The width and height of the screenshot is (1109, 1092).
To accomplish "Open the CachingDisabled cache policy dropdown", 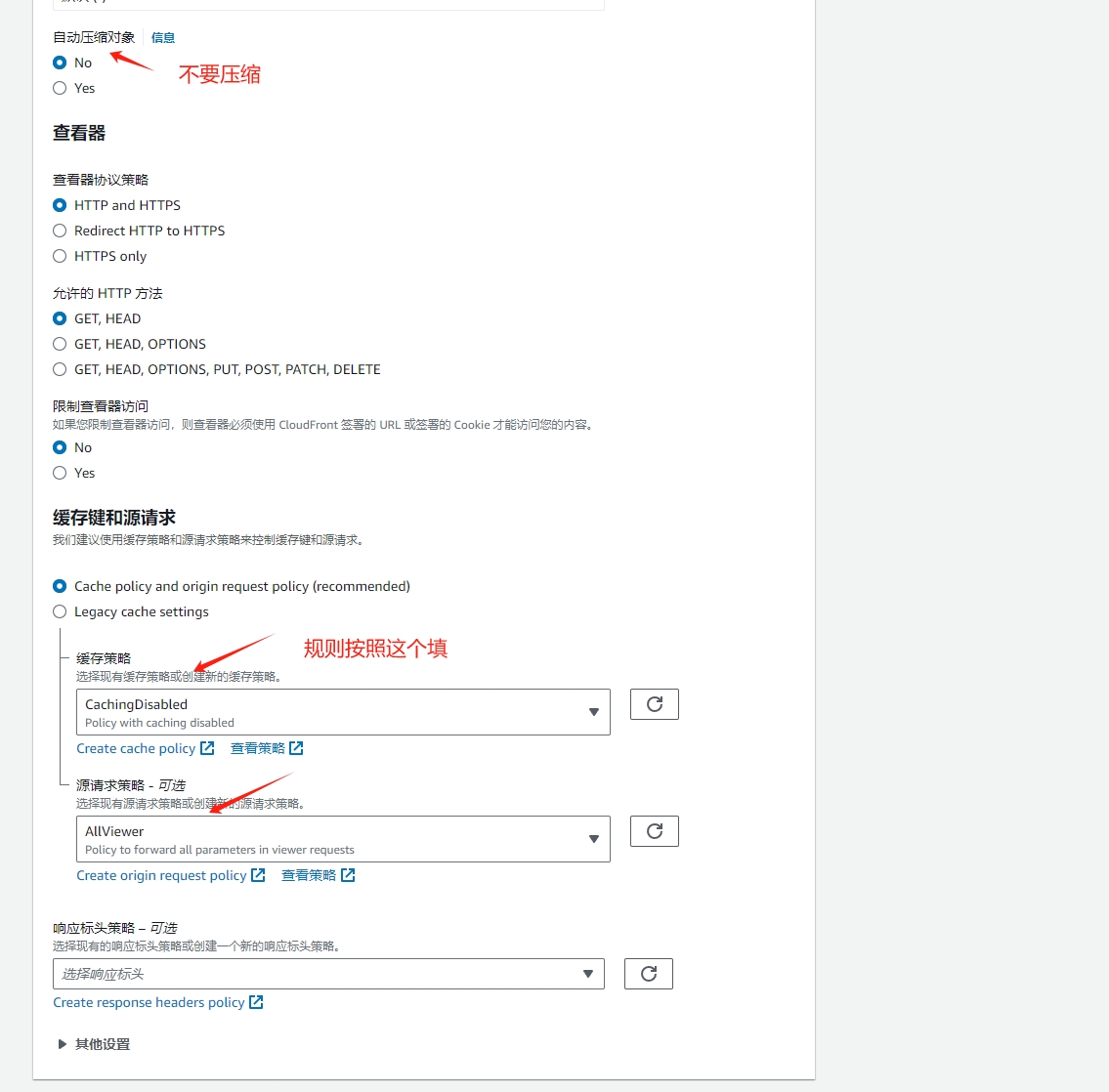I will pyautogui.click(x=343, y=712).
